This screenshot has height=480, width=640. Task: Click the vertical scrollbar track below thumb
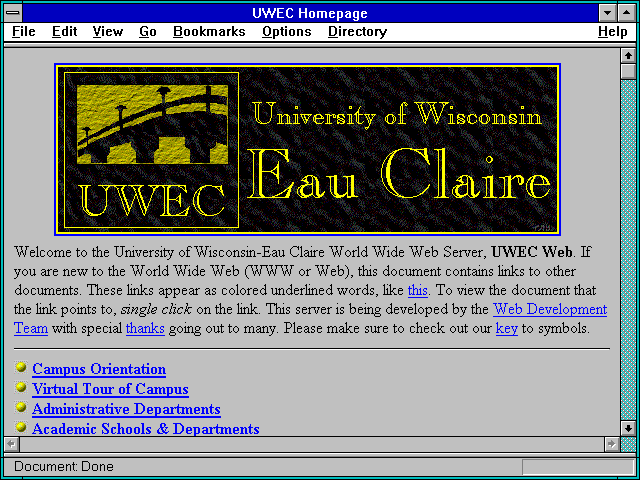click(x=628, y=250)
